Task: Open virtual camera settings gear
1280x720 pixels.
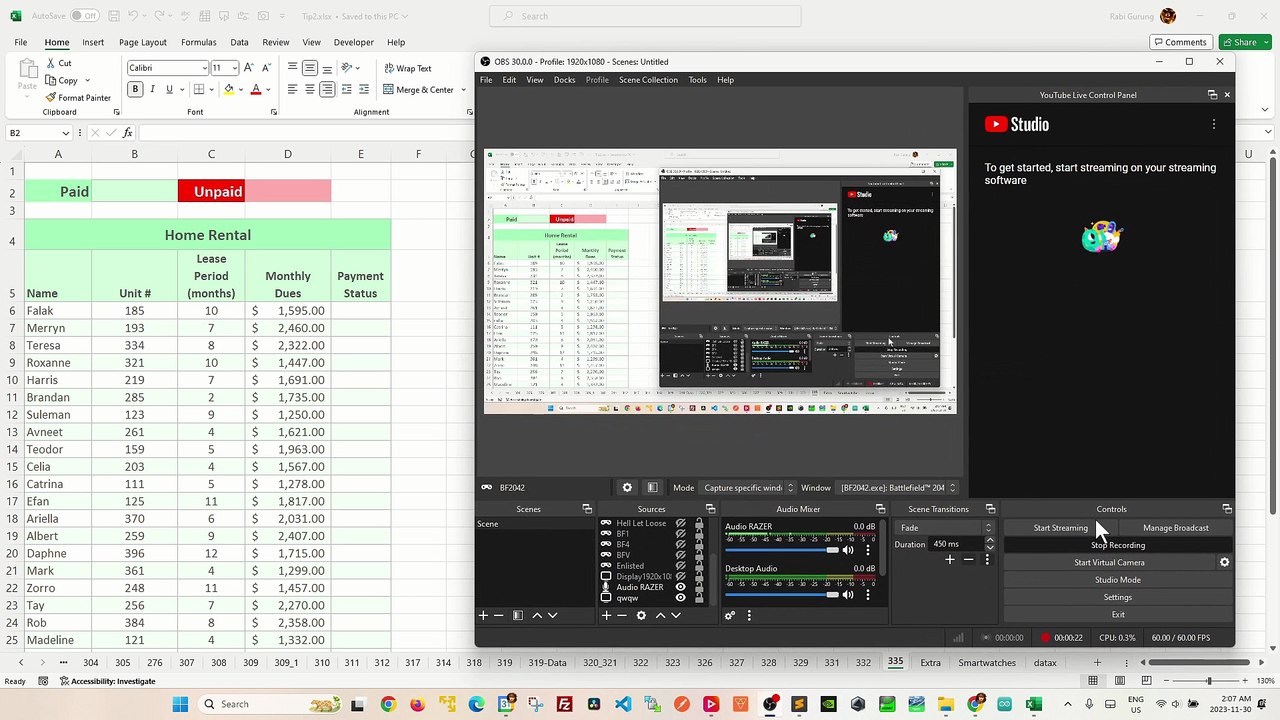Action: click(1224, 562)
